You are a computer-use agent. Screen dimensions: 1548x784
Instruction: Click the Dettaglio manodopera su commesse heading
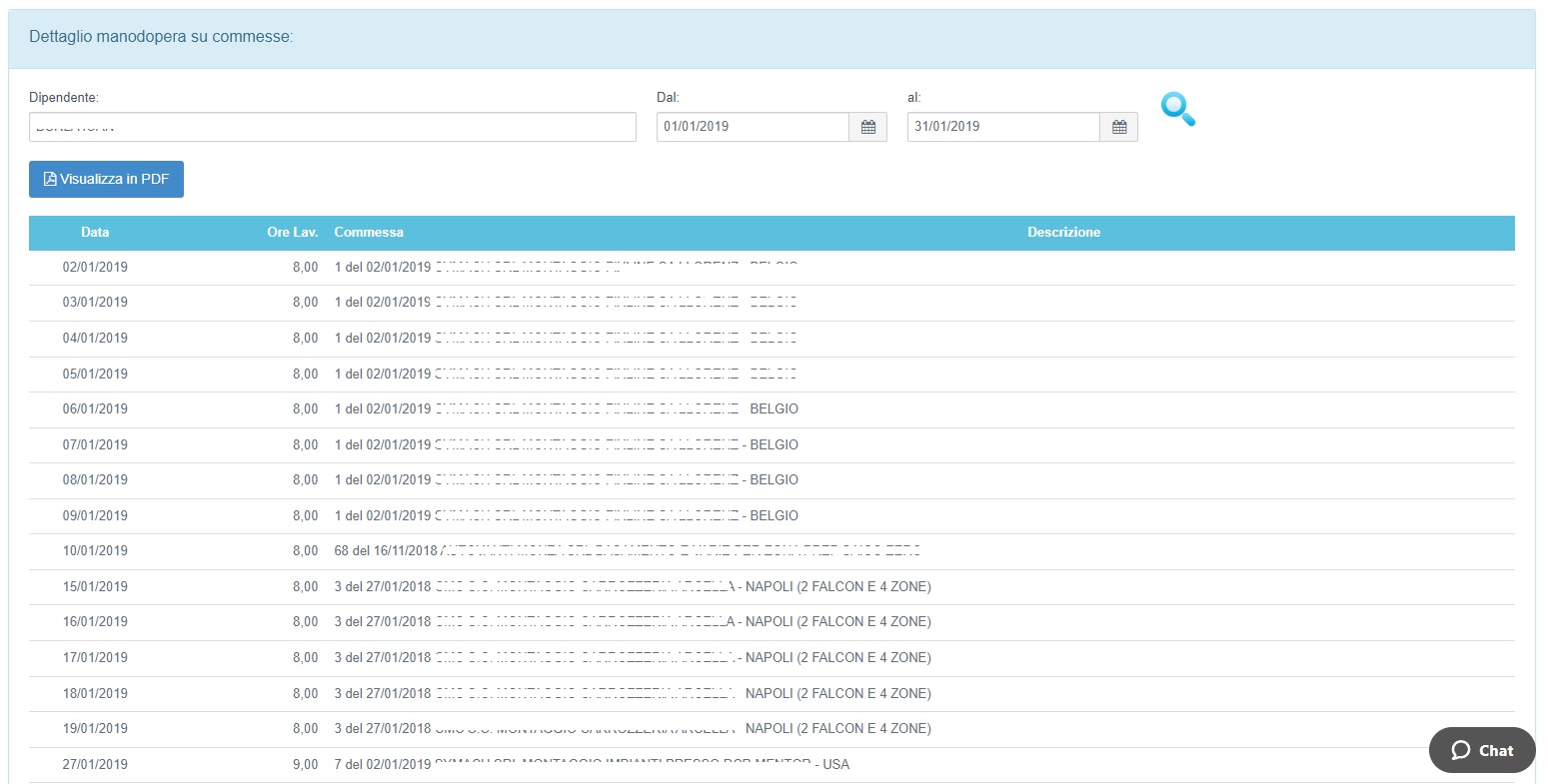tap(161, 37)
